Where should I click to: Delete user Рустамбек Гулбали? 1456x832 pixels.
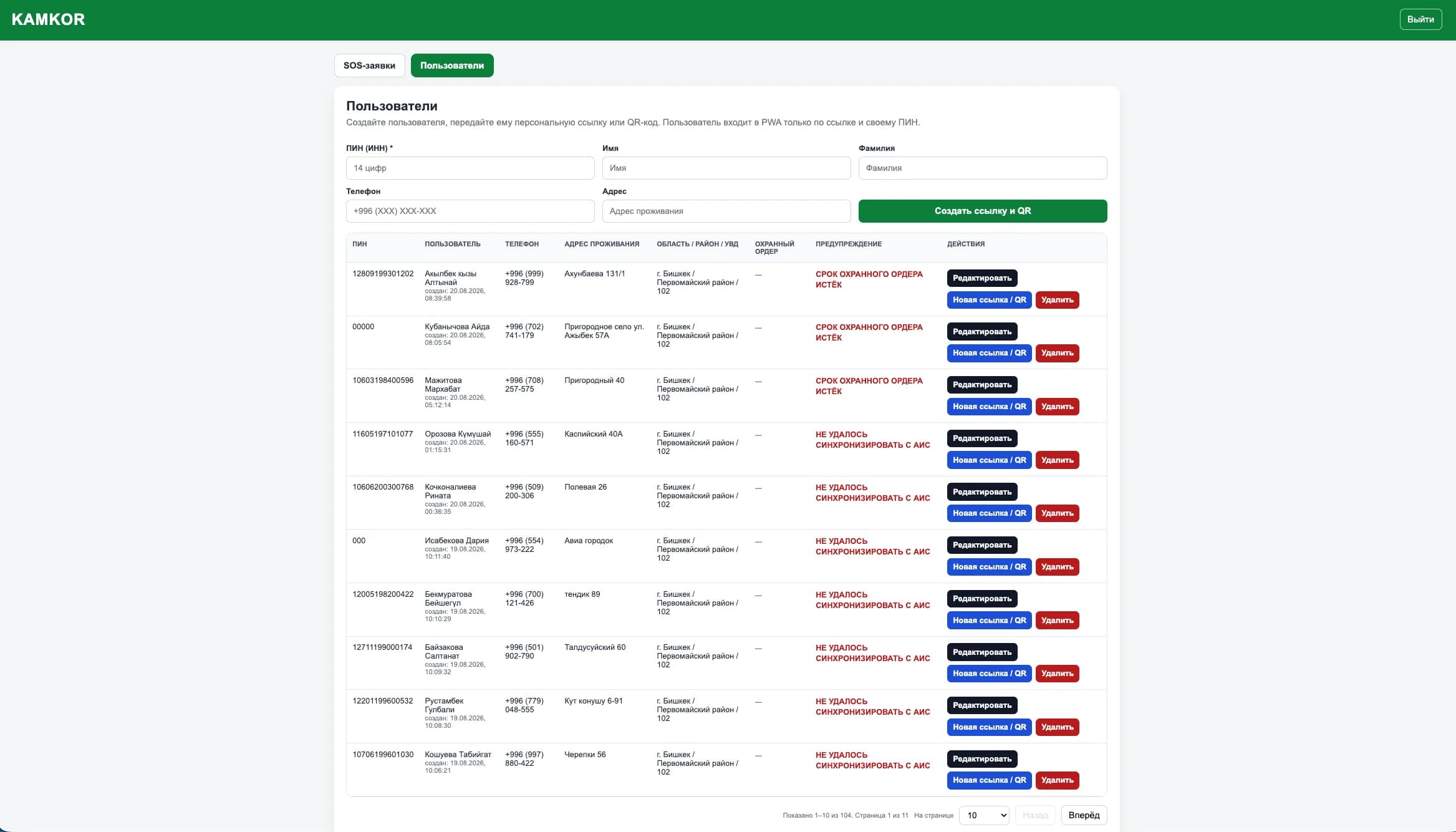(x=1057, y=727)
